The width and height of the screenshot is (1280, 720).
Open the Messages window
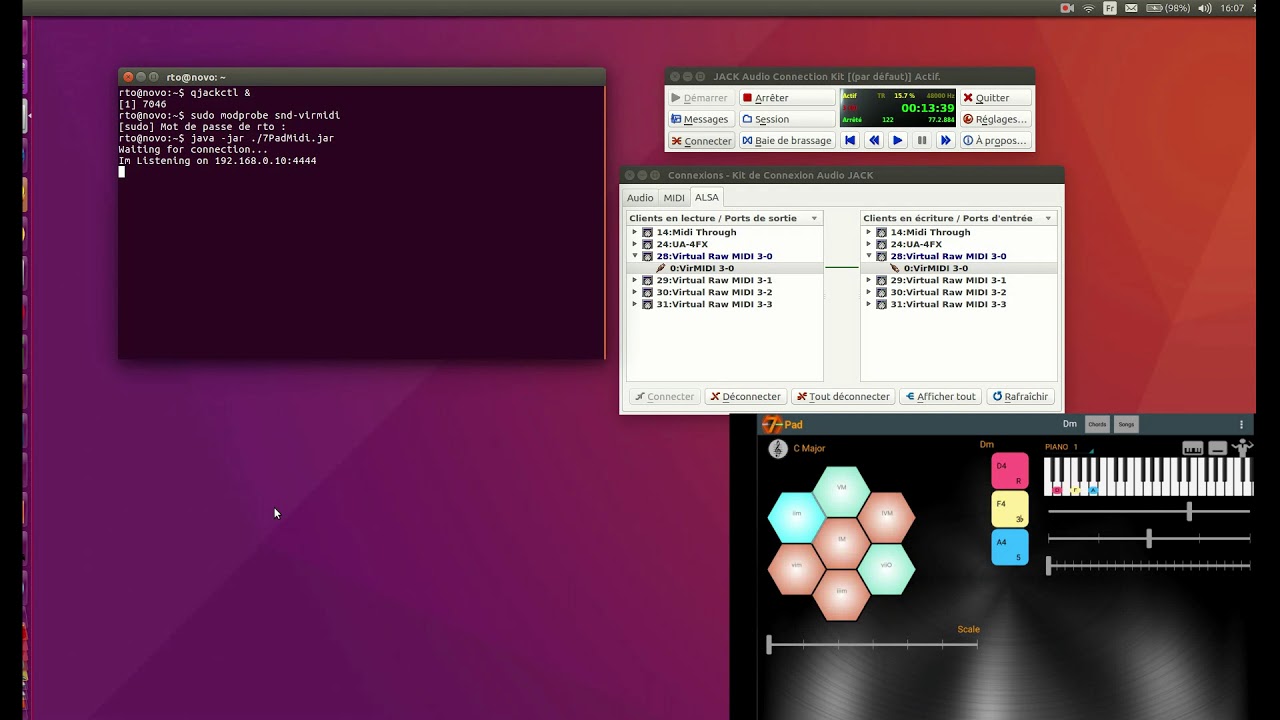[701, 119]
